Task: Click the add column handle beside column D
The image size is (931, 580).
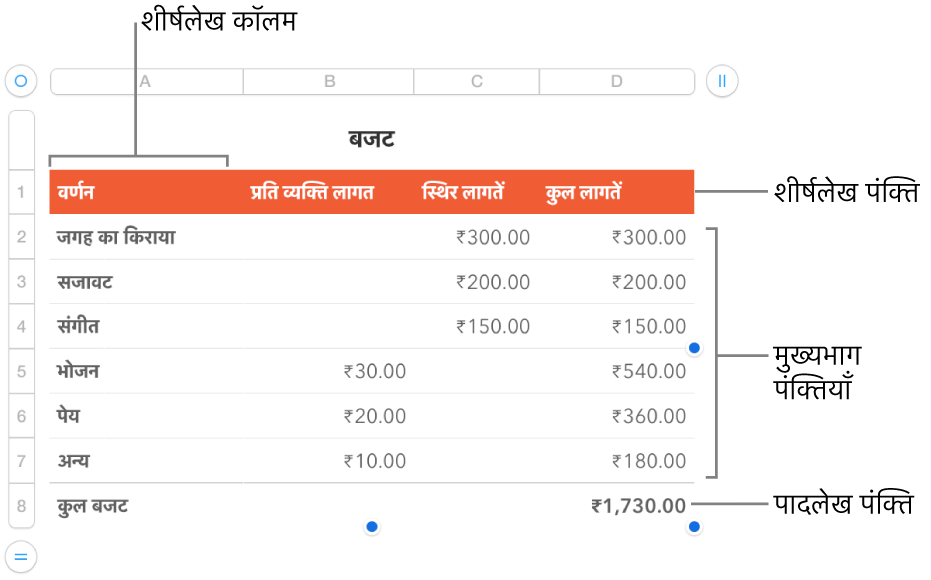Action: [x=722, y=81]
